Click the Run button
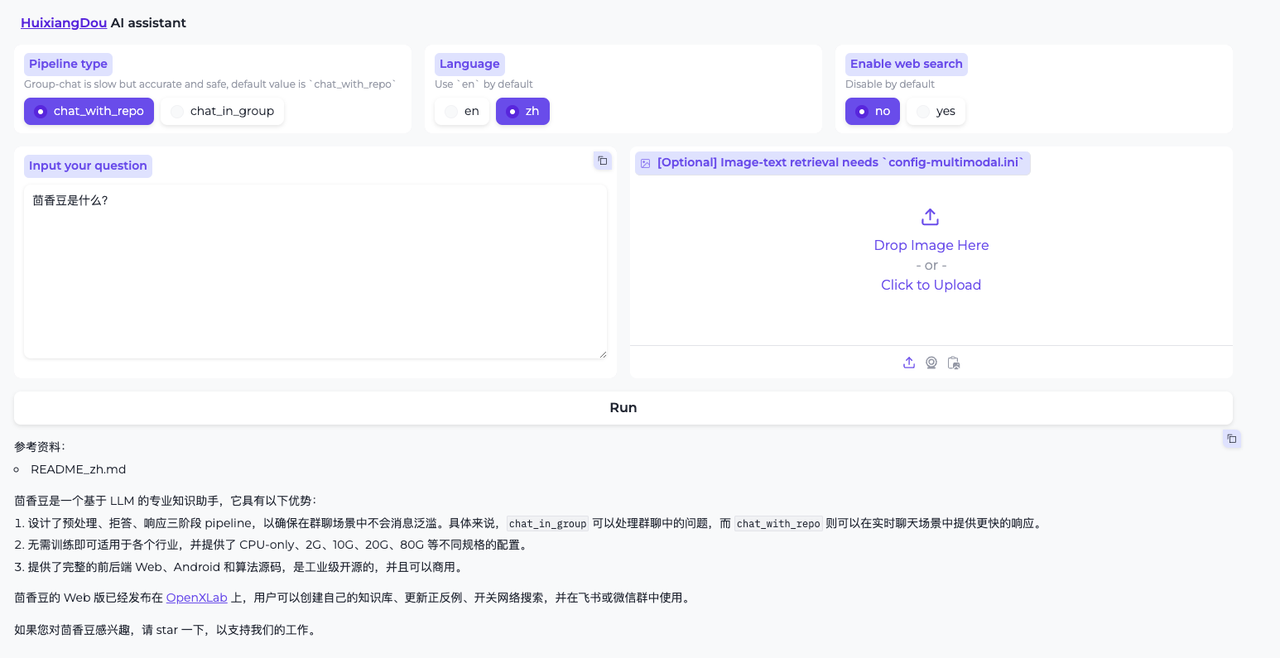Viewport: 1280px width, 658px height. point(623,408)
